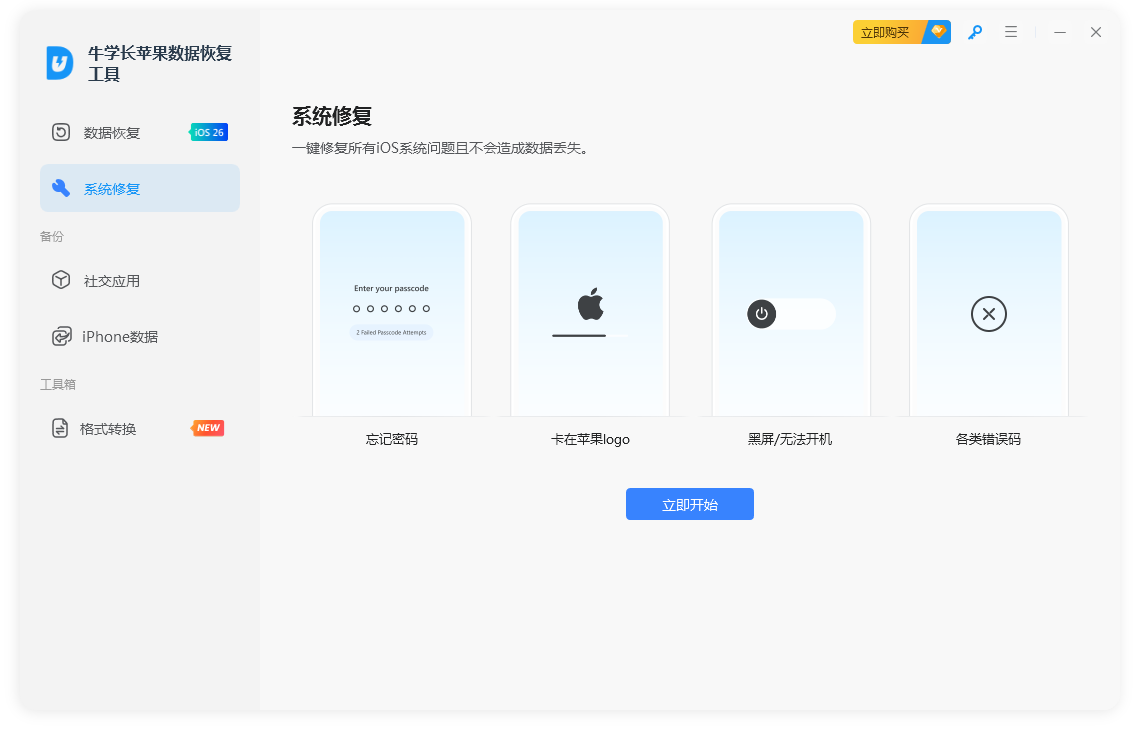This screenshot has width=1141, height=741.
Task: Click the blue key register icon
Action: click(974, 32)
